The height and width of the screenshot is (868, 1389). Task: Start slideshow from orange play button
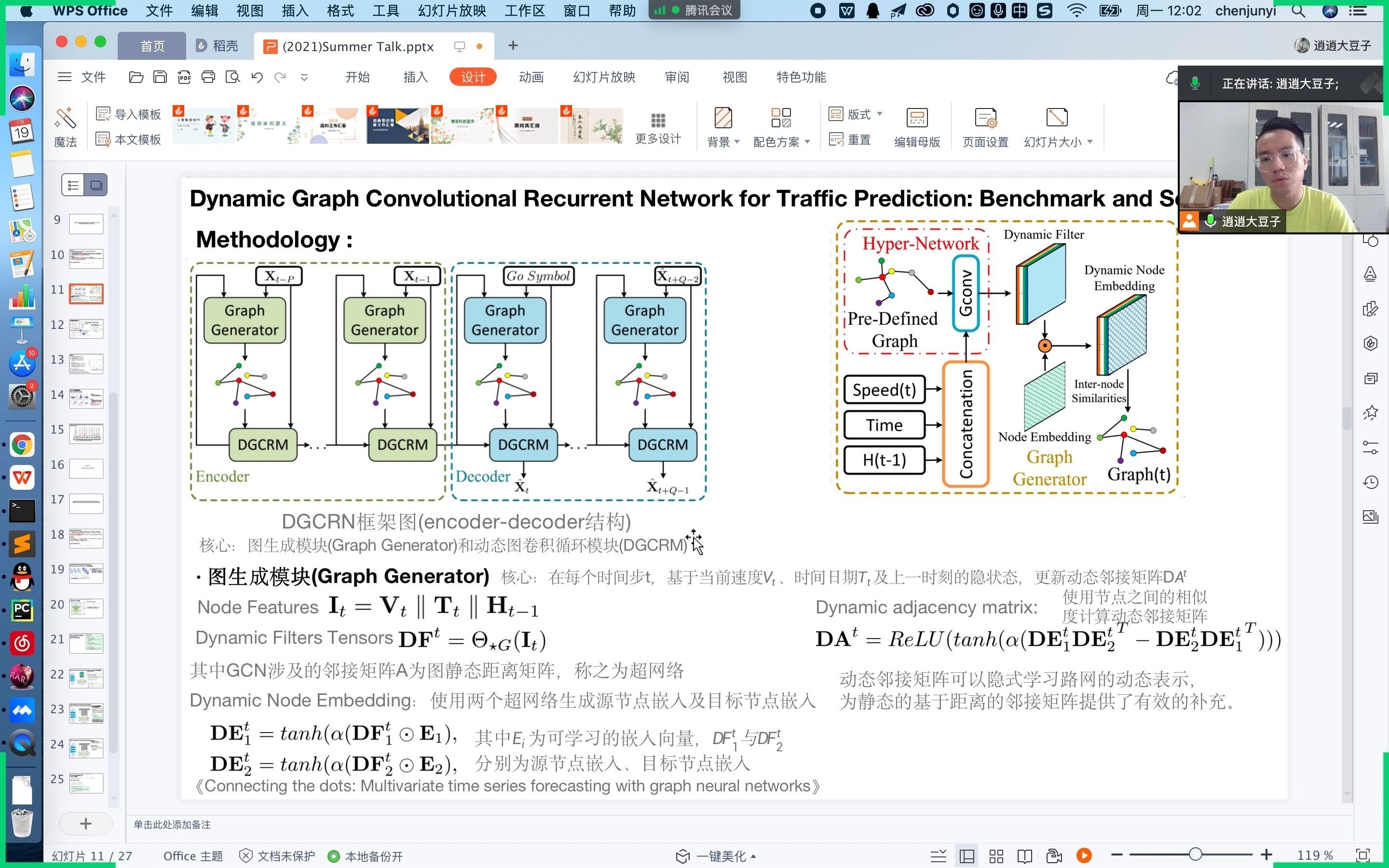pyautogui.click(x=1084, y=855)
